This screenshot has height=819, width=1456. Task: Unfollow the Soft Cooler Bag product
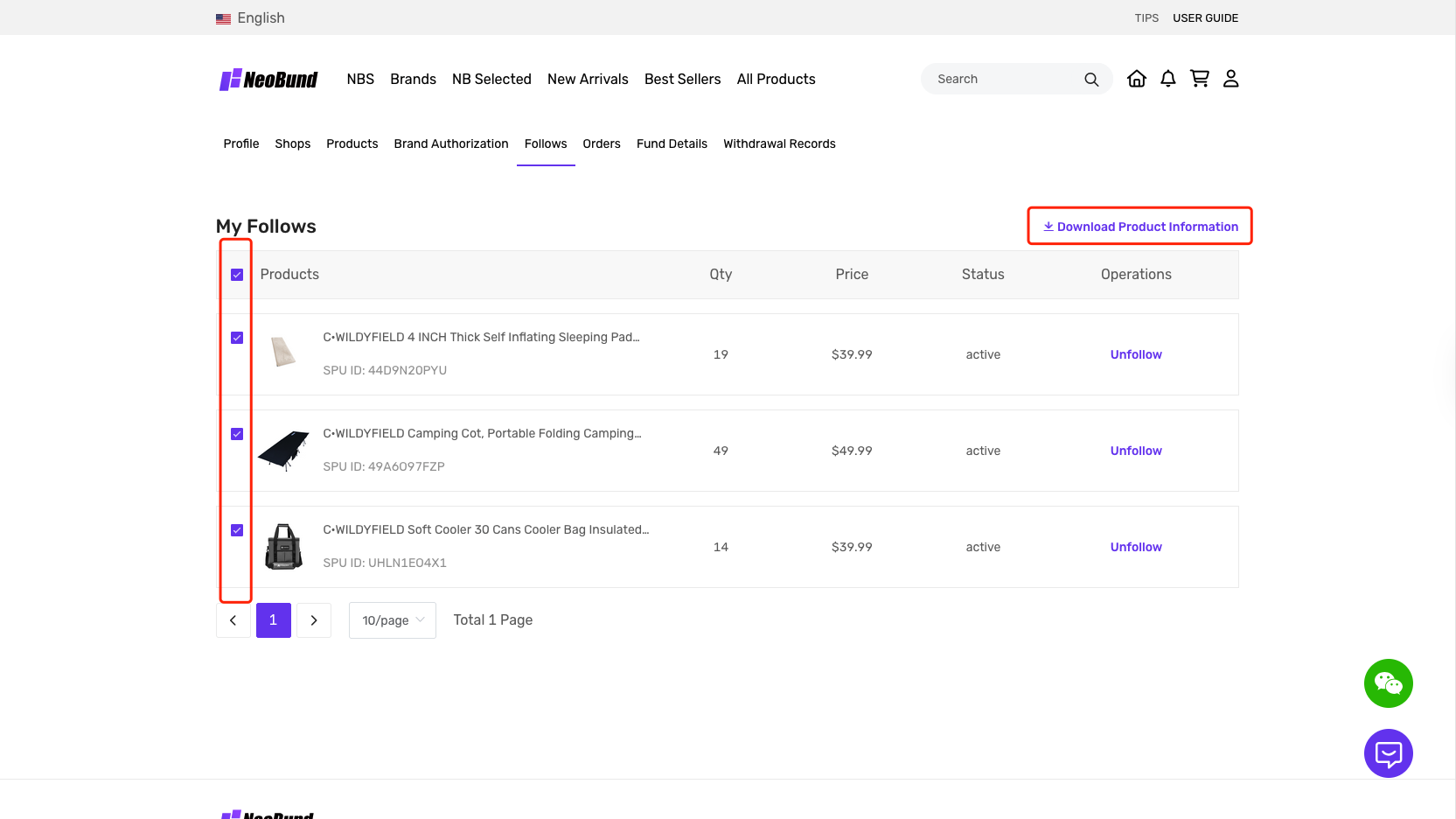click(1136, 547)
